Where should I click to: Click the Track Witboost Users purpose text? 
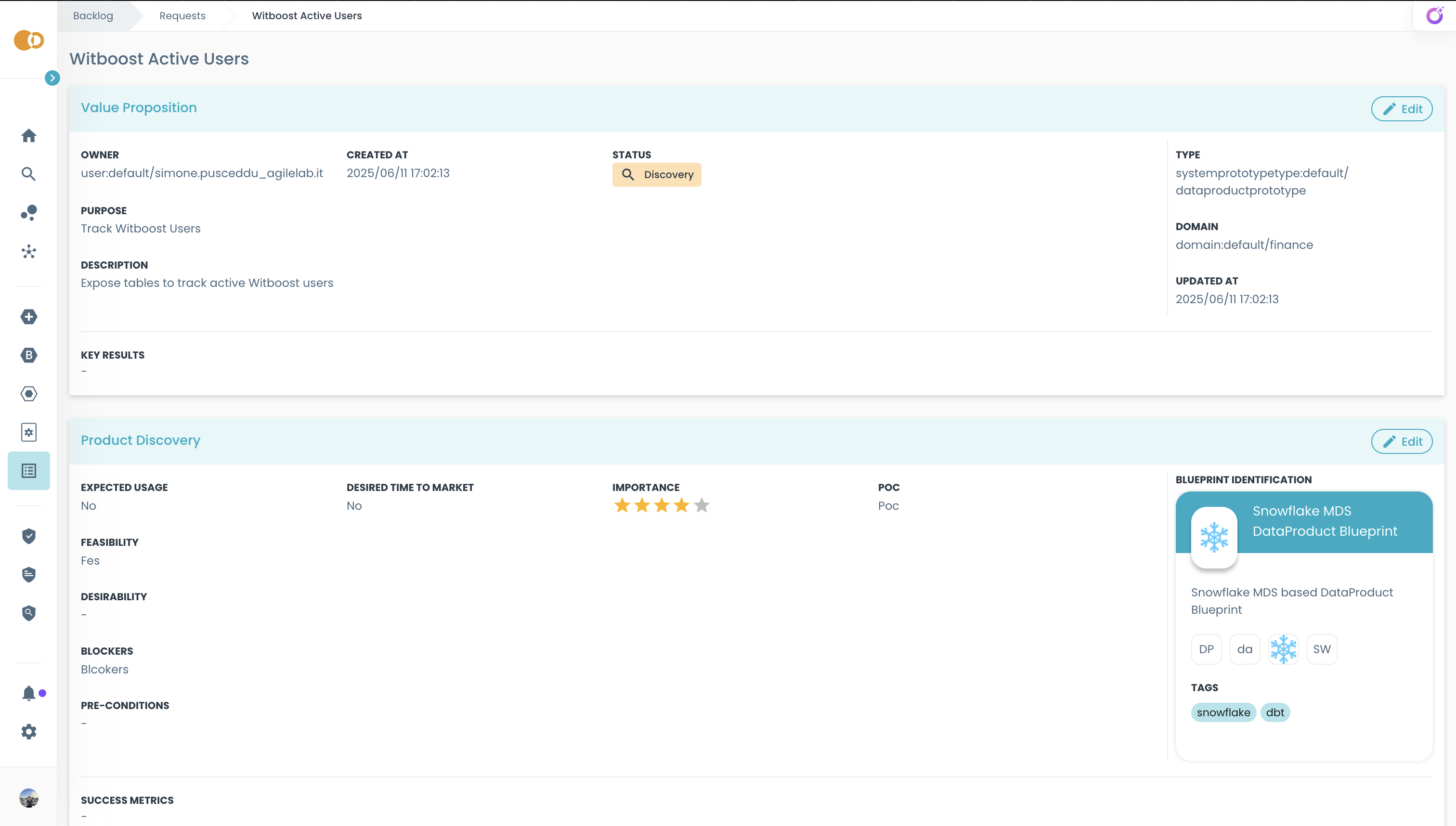pos(141,229)
